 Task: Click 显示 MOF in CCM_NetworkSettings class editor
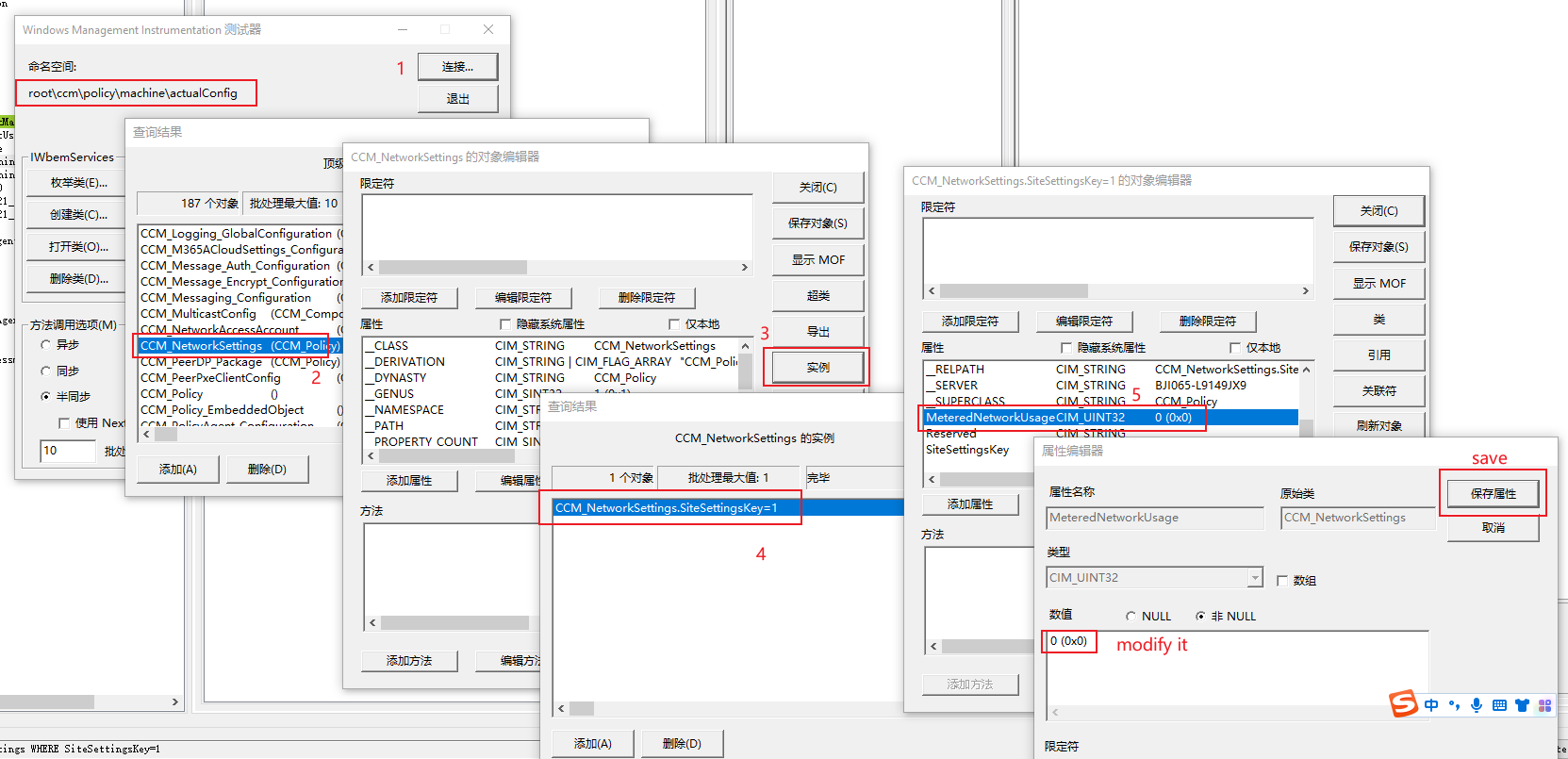[817, 260]
